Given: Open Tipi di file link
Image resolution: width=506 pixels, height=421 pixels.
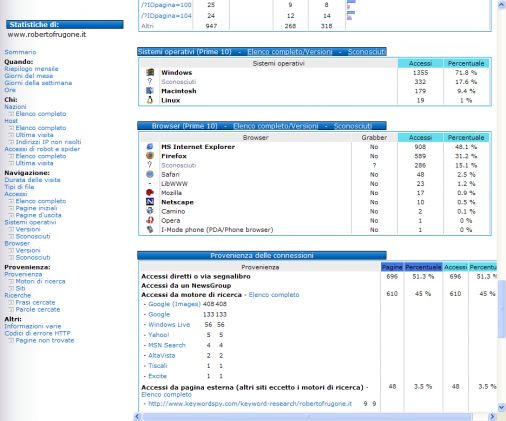Looking at the screenshot, I should tap(19, 187).
